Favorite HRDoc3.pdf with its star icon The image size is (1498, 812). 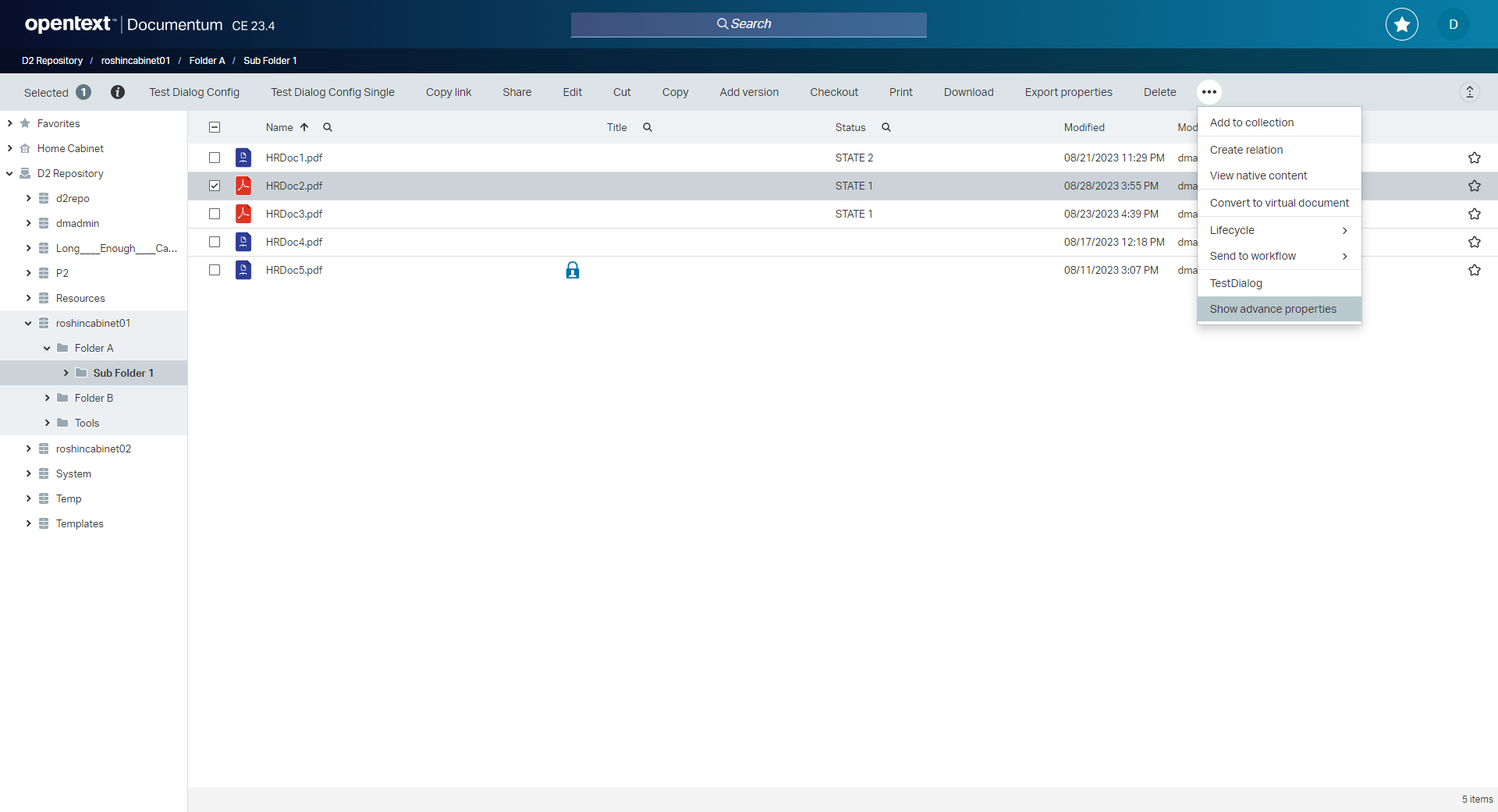click(x=1475, y=214)
